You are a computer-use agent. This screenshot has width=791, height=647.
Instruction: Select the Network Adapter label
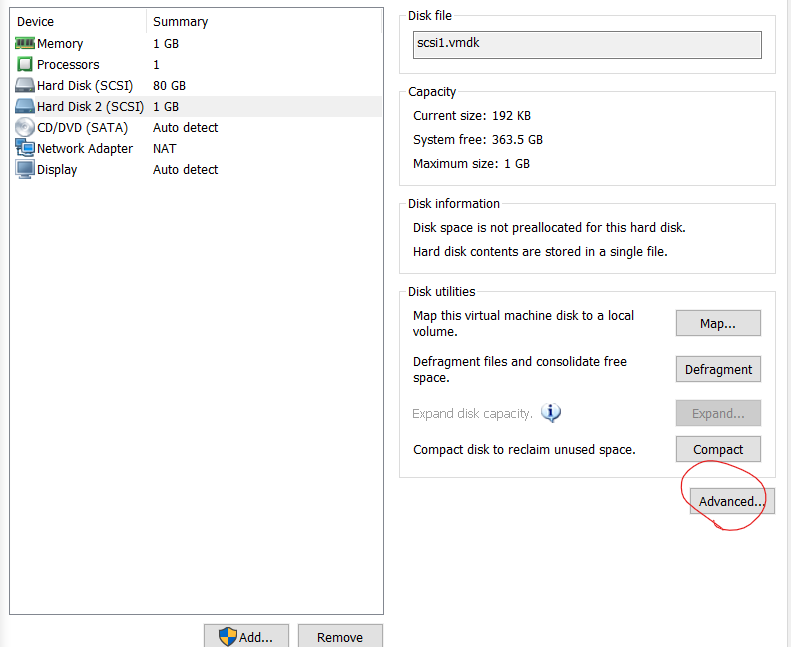[x=85, y=149]
